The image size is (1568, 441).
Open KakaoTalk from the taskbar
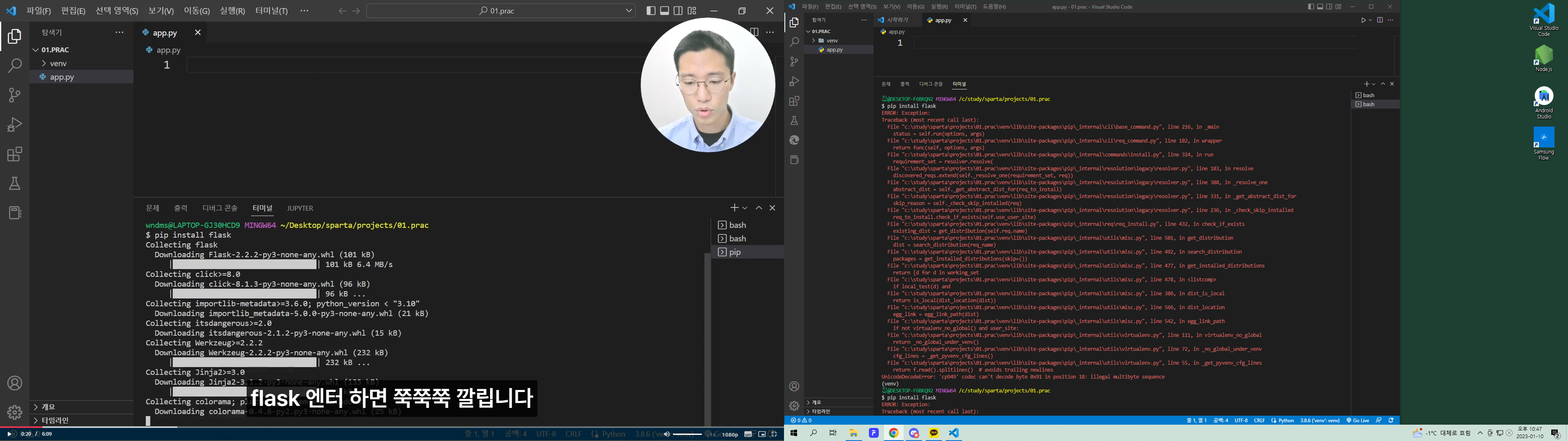pyautogui.click(x=934, y=433)
